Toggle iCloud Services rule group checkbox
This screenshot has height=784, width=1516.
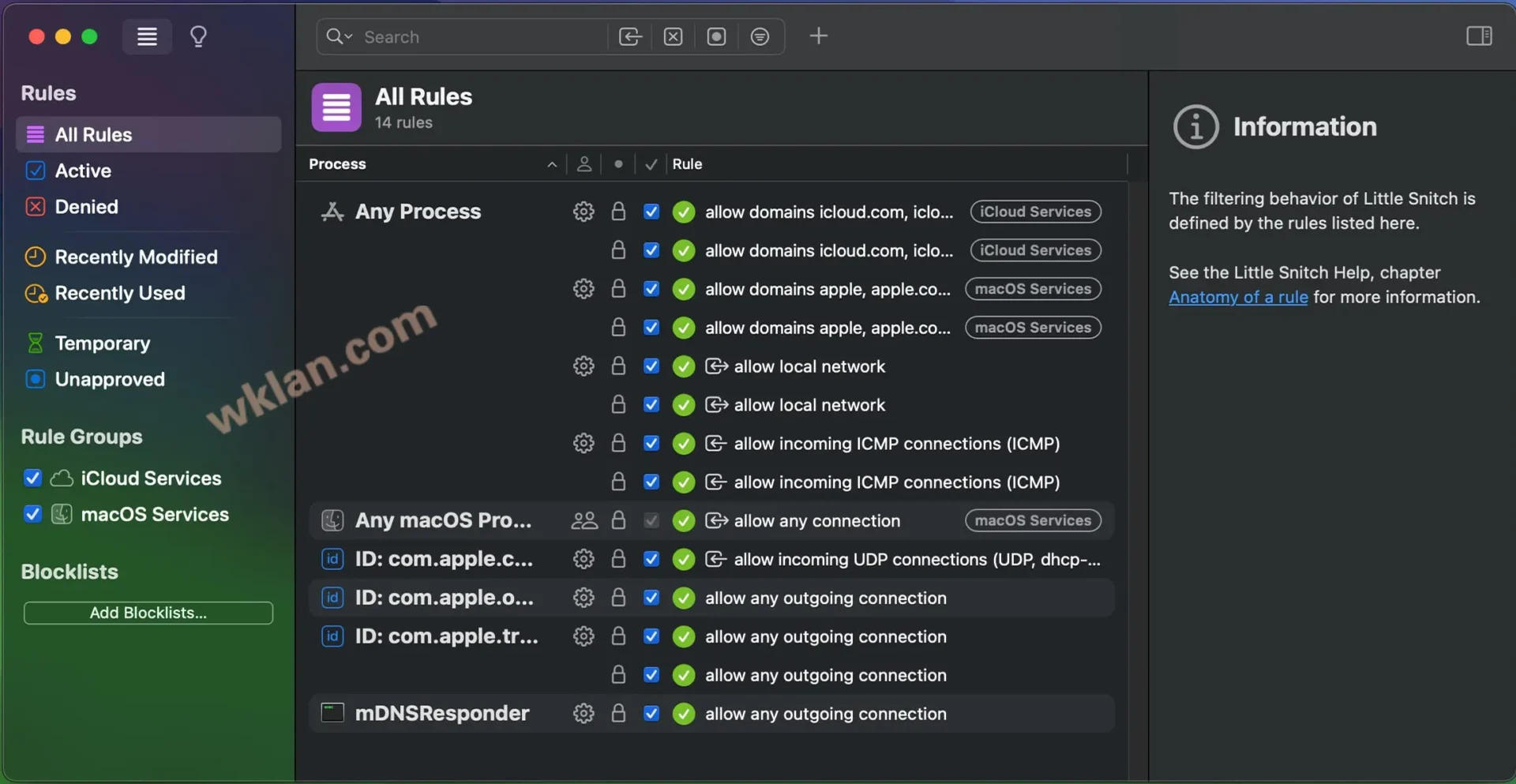click(32, 478)
